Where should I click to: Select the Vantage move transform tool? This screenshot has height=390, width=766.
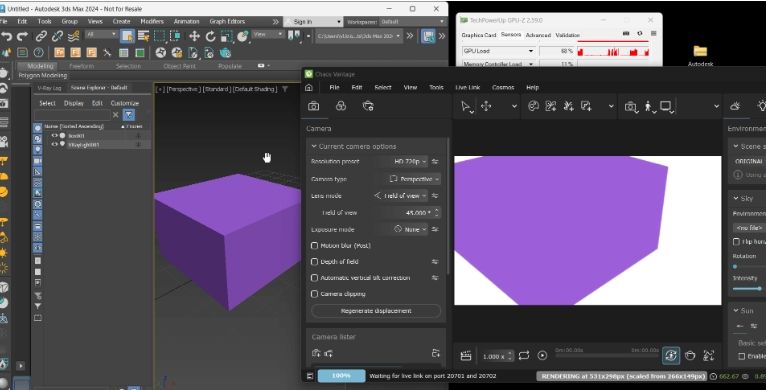click(x=486, y=106)
